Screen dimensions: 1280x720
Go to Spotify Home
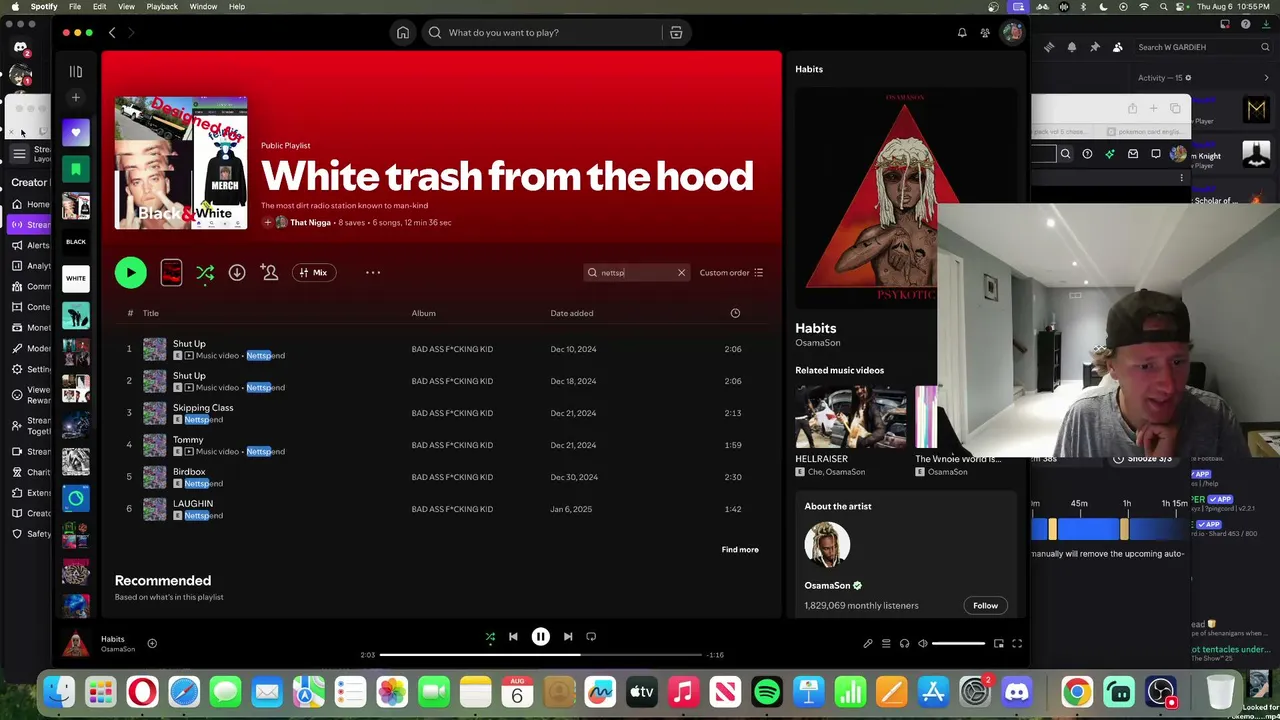403,33
